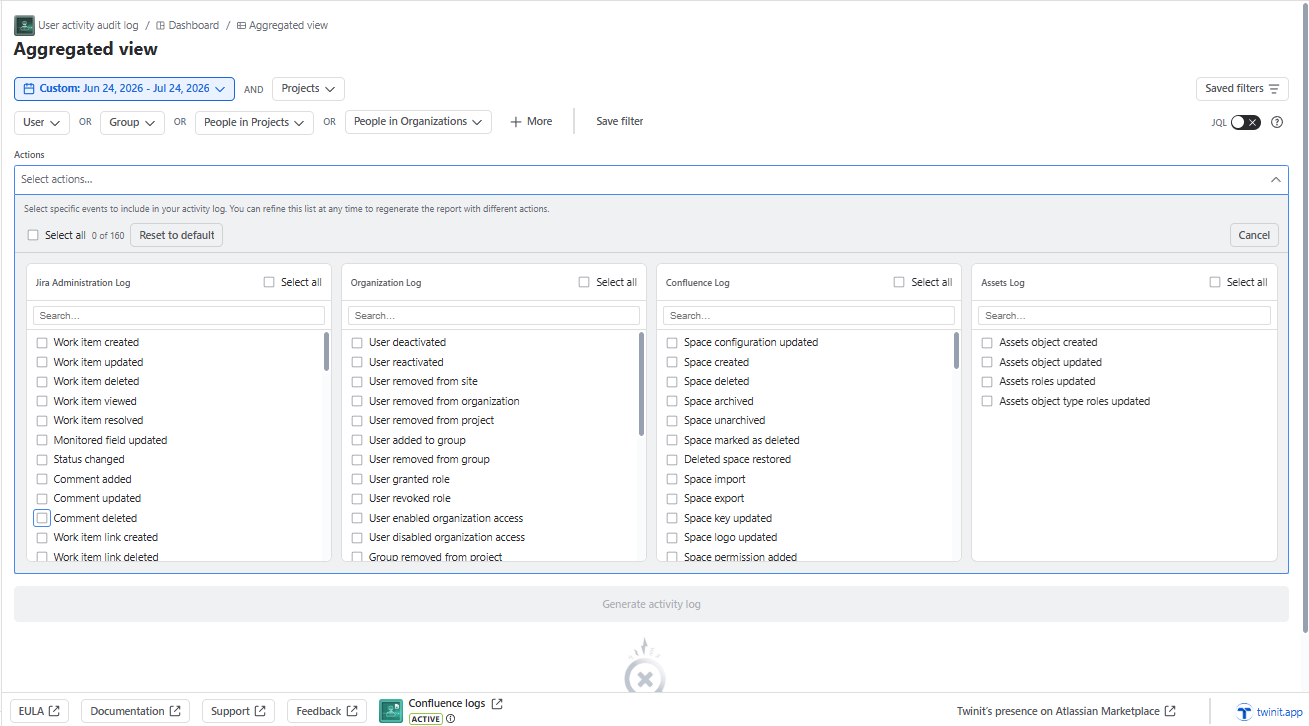The width and height of the screenshot is (1309, 726).
Task: Open the Custom date range dropdown
Action: pos(124,89)
